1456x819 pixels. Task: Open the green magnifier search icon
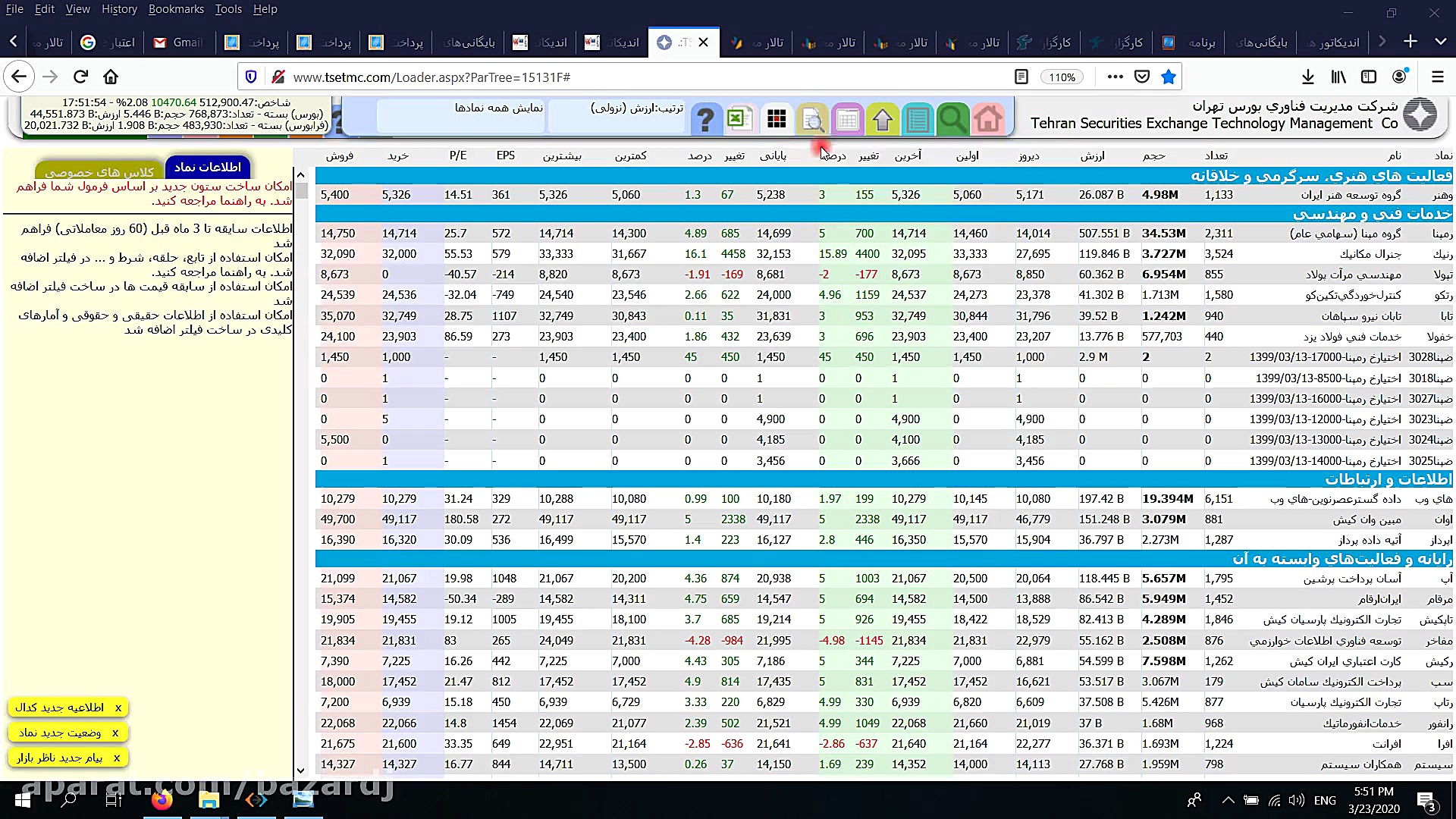[x=952, y=119]
